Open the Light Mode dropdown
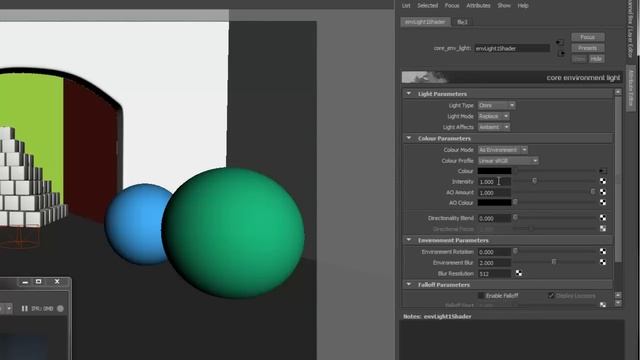The image size is (640, 360). [493, 116]
